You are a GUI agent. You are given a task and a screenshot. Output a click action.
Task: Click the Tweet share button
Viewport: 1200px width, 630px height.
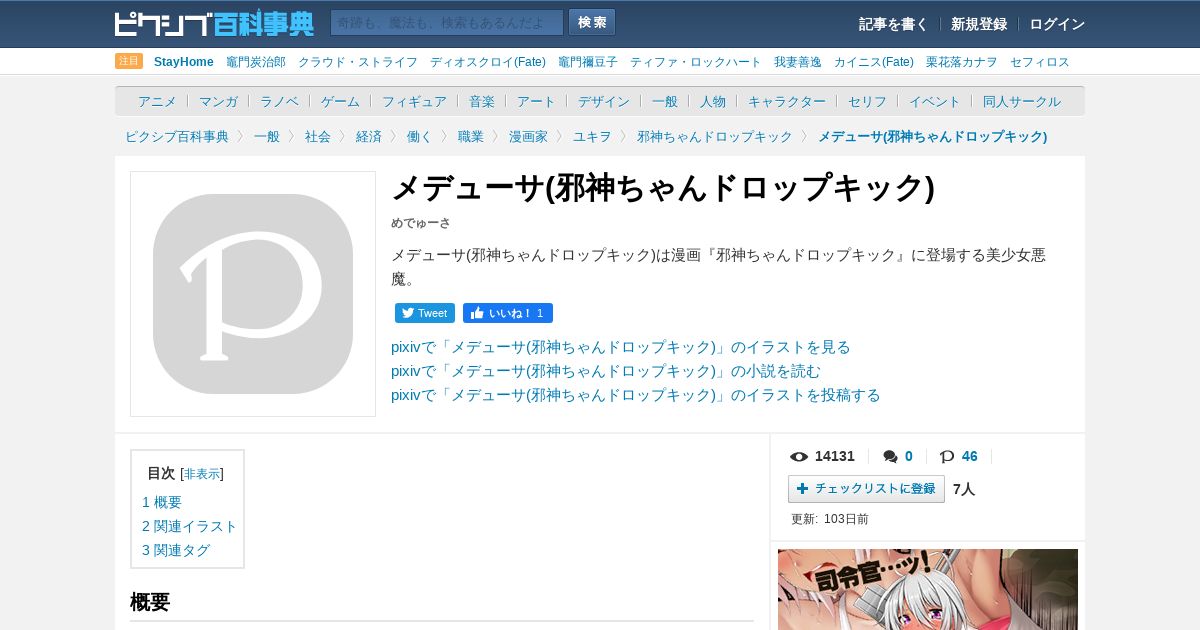coord(425,313)
